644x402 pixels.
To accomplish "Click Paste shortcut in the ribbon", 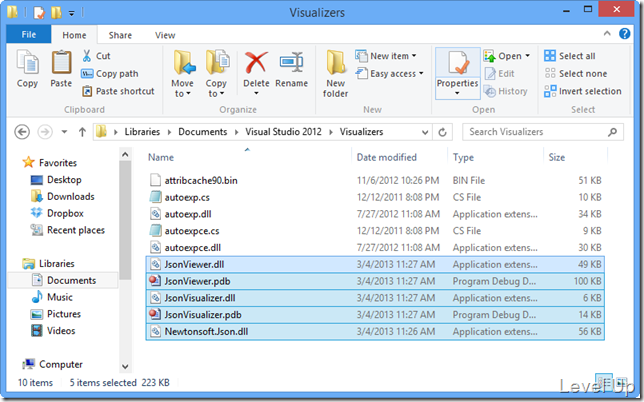I will point(118,91).
